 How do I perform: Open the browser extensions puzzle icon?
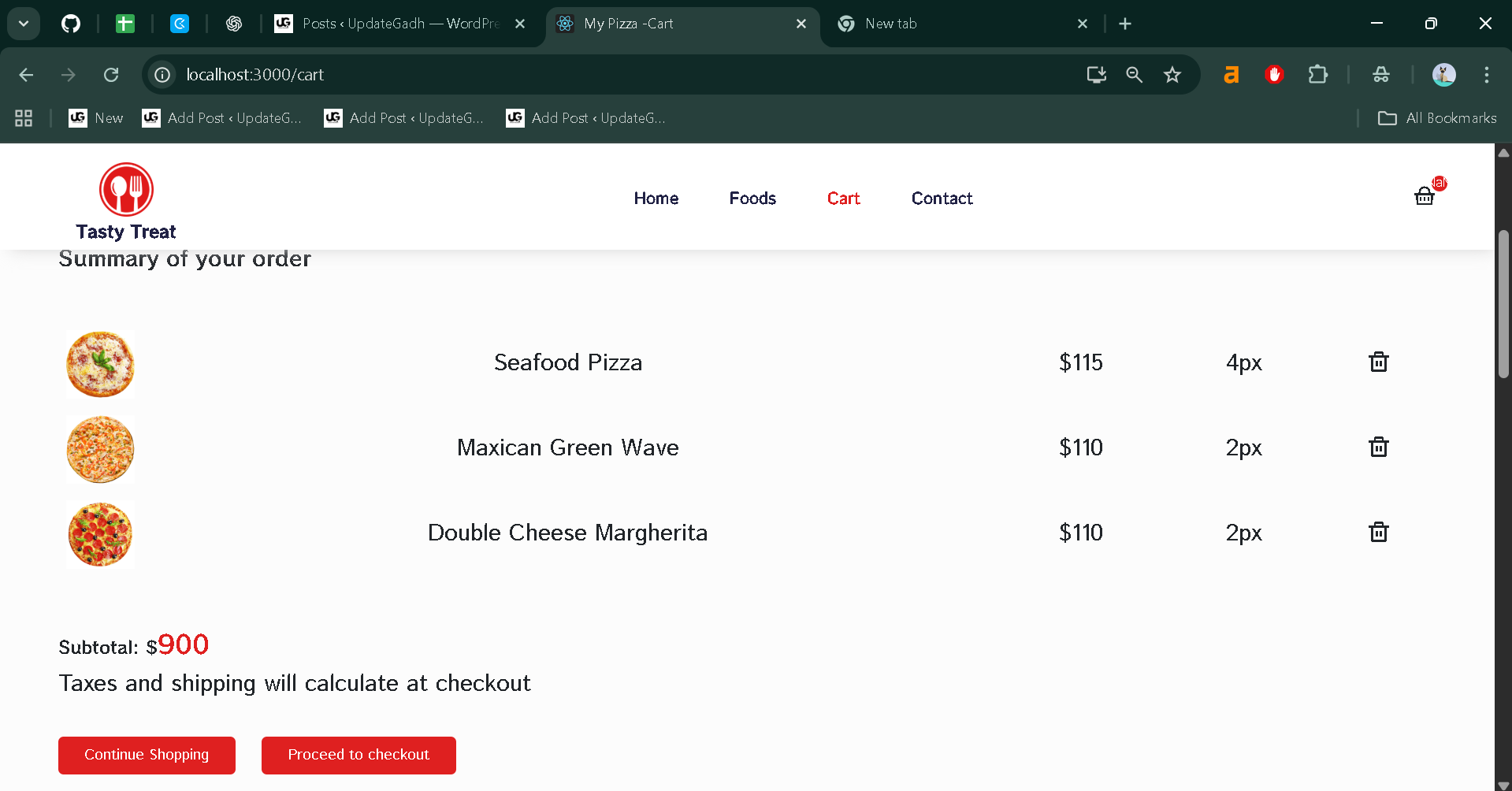[1317, 75]
